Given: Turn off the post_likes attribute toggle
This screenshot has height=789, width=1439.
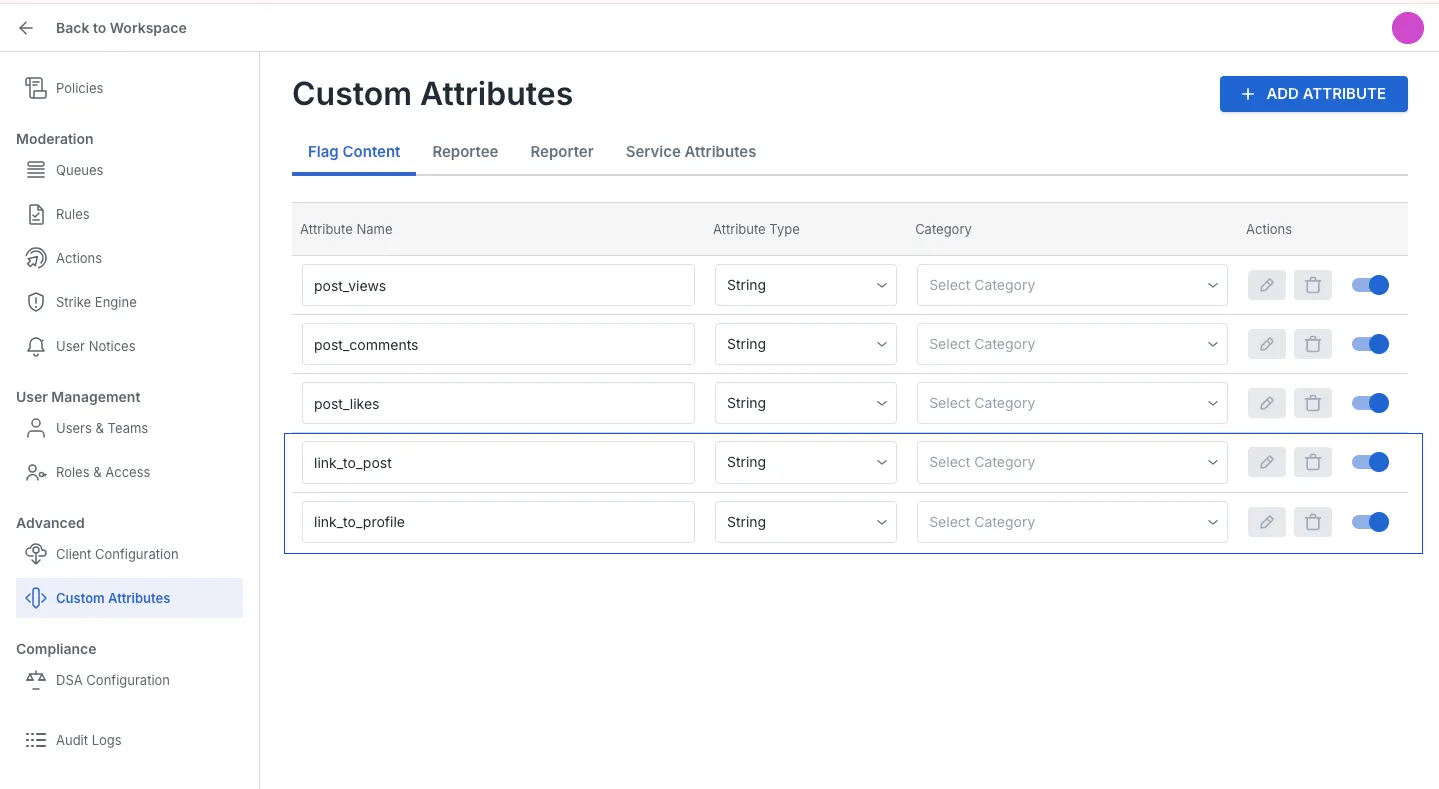Looking at the screenshot, I should 1370,403.
